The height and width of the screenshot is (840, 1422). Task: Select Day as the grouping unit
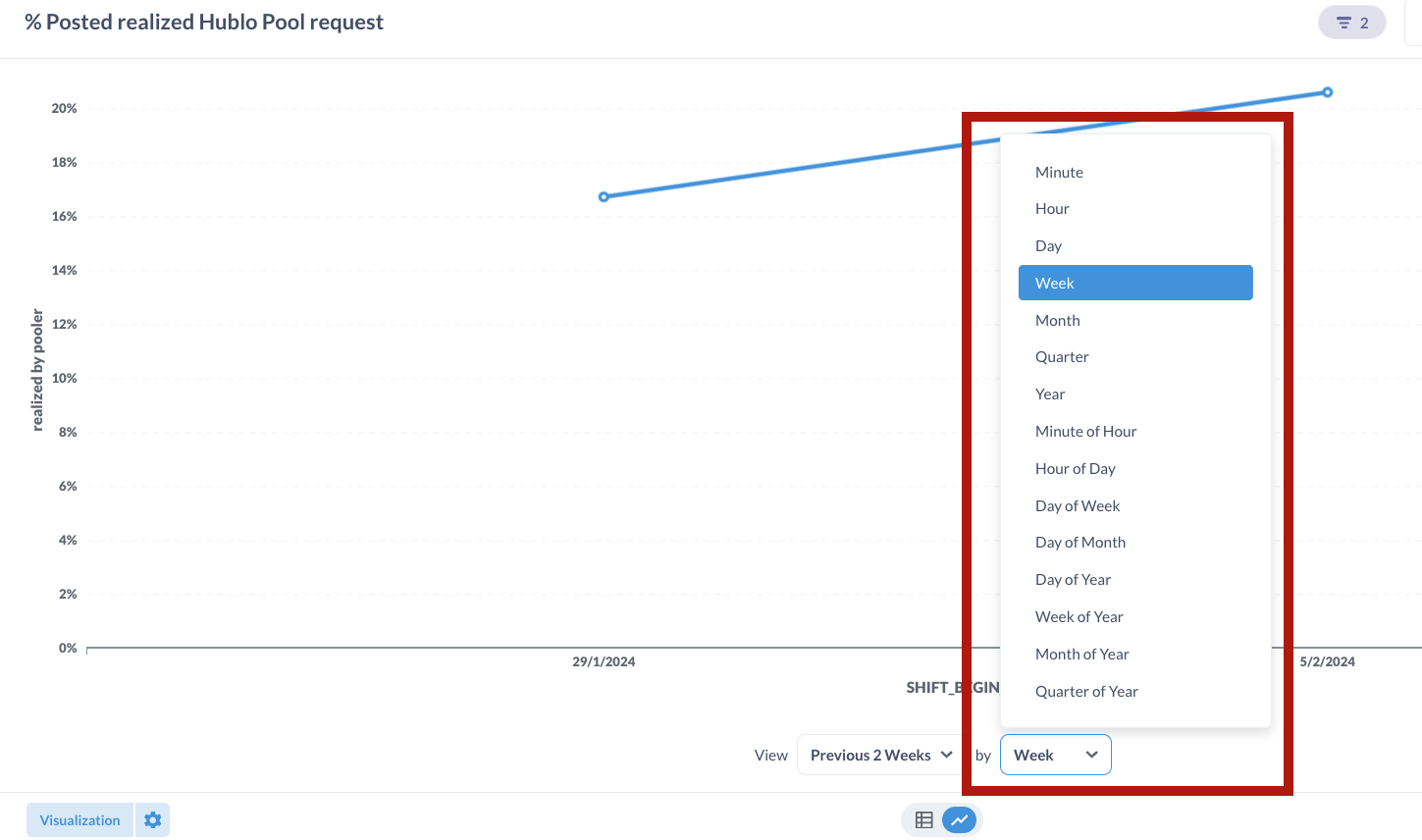tap(1048, 245)
